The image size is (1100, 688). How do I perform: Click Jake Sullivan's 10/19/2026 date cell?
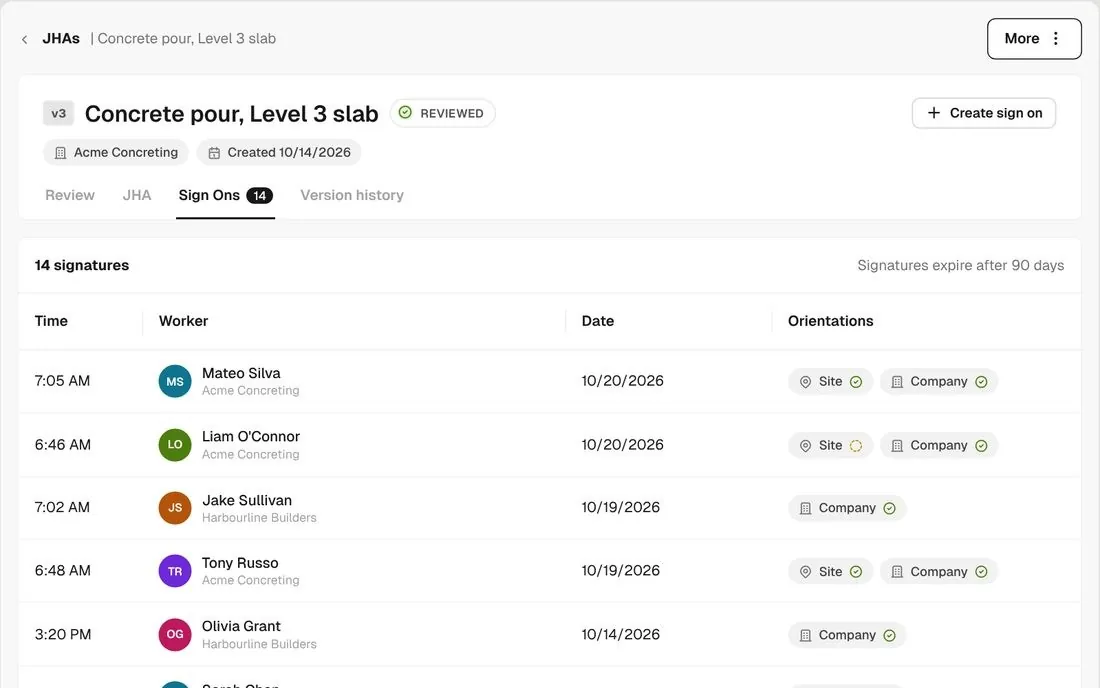point(621,507)
